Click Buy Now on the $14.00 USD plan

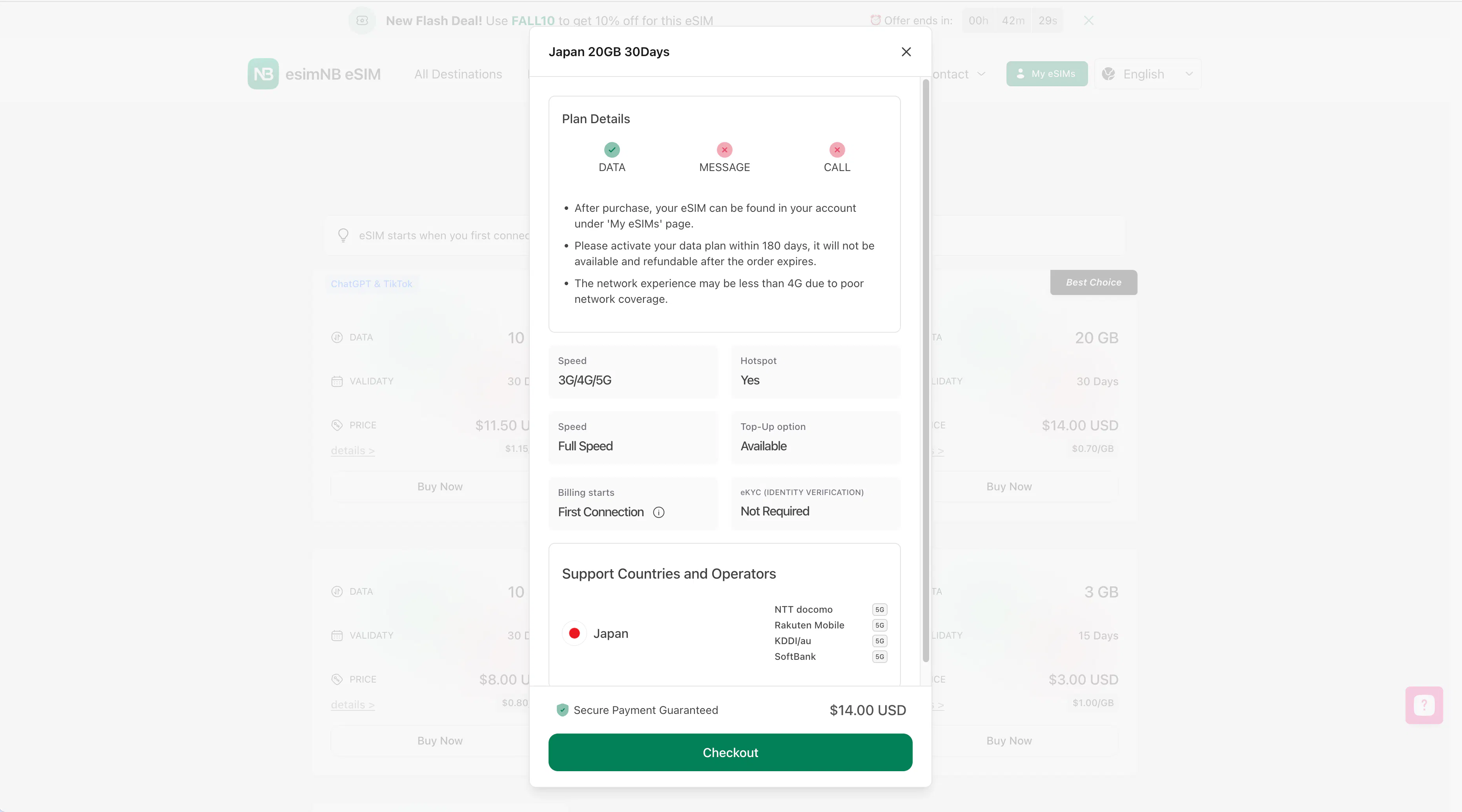(1008, 486)
